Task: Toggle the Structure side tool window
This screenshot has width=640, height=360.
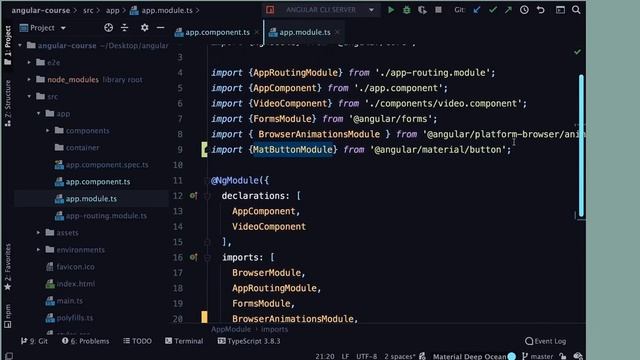Action: click(8, 103)
